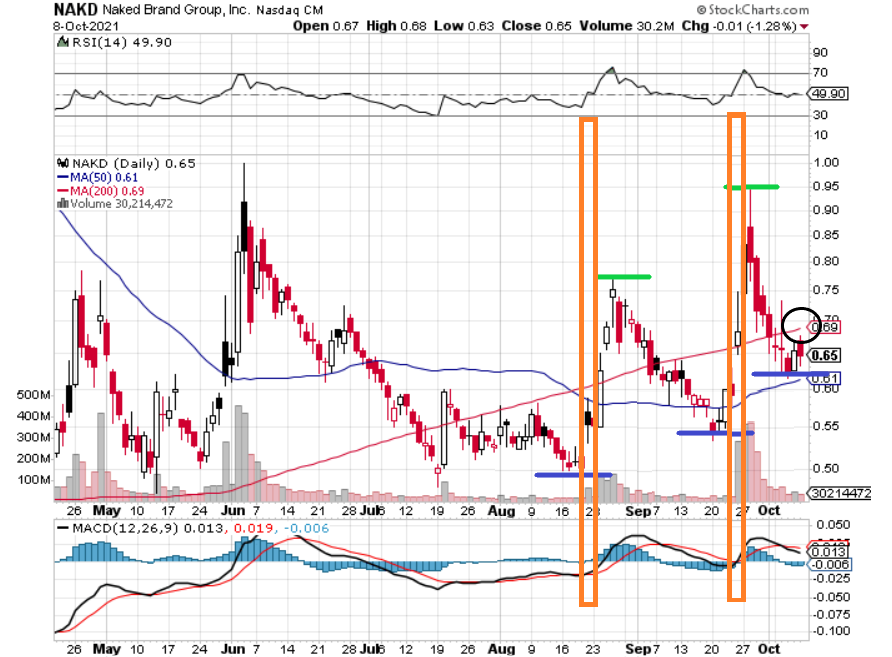Click the 30214472 volume marker
The width and height of the screenshot is (892, 657).
tap(840, 493)
